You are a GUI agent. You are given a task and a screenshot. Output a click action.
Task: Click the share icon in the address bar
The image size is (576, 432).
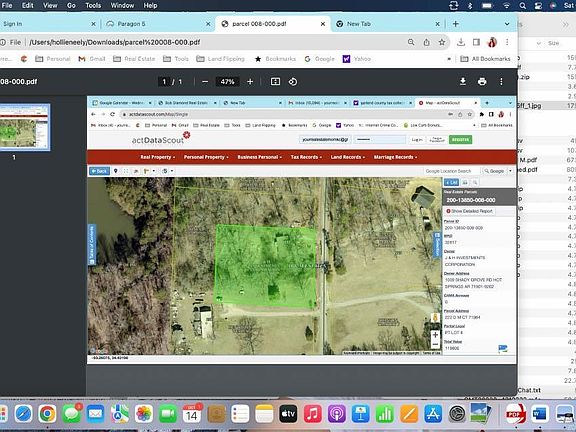(x=426, y=42)
